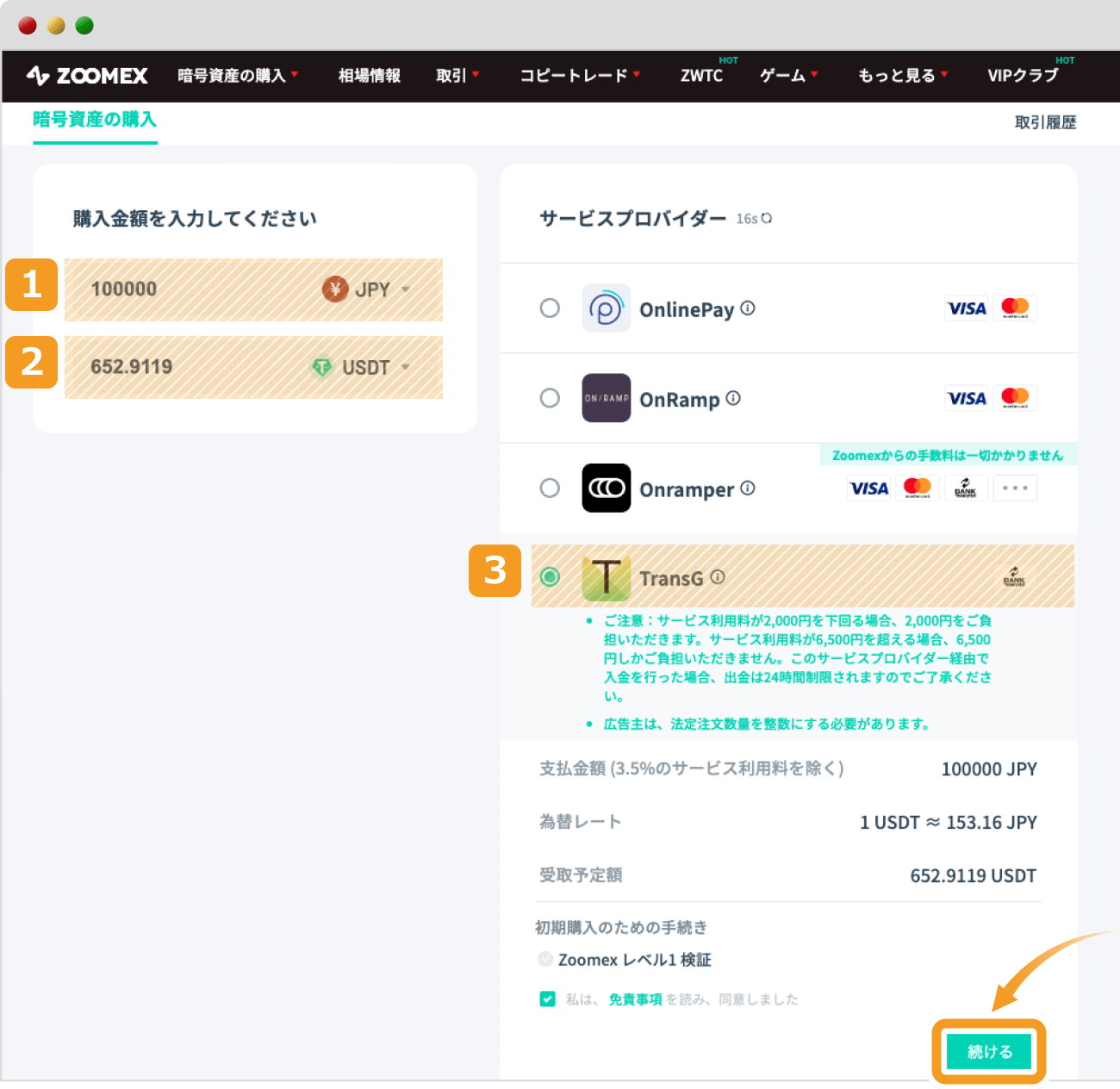Click the bank transfer icon in TransG row
Screen dimensions: 1120x1089
[1014, 577]
